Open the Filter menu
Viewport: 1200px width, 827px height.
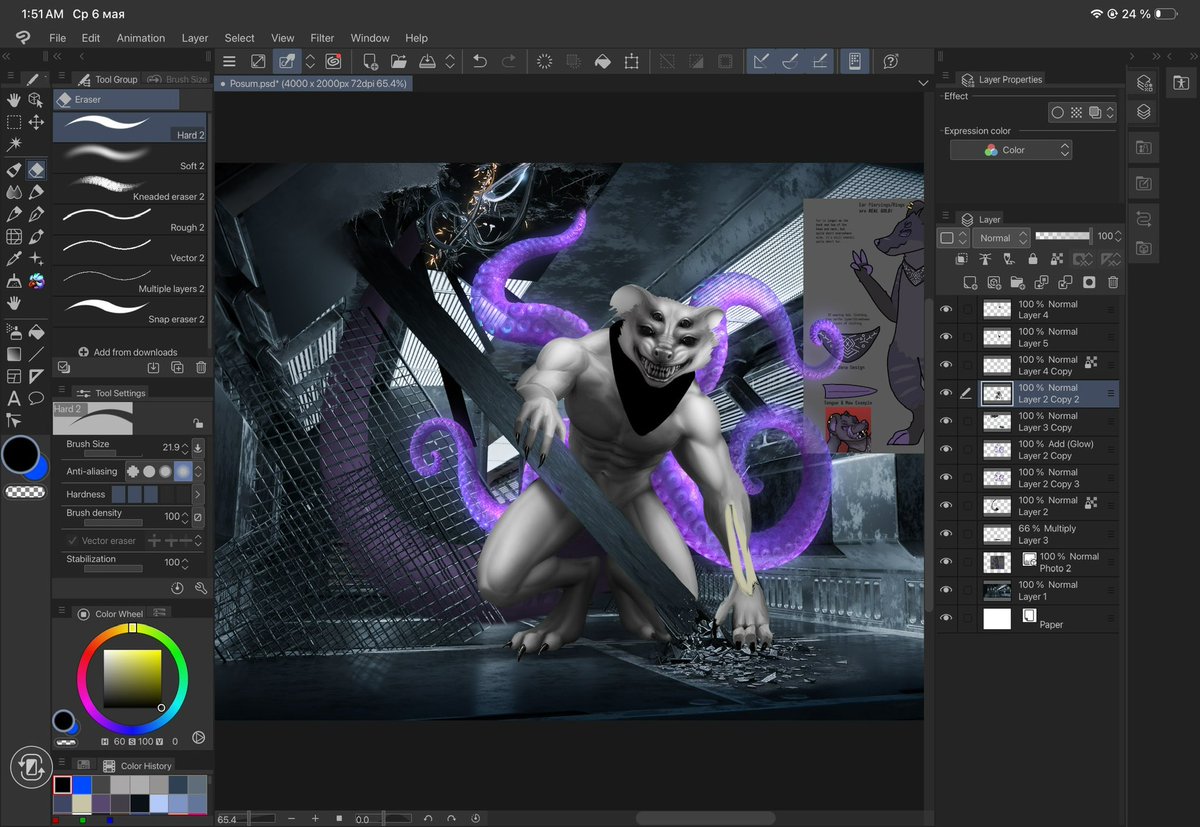[322, 38]
